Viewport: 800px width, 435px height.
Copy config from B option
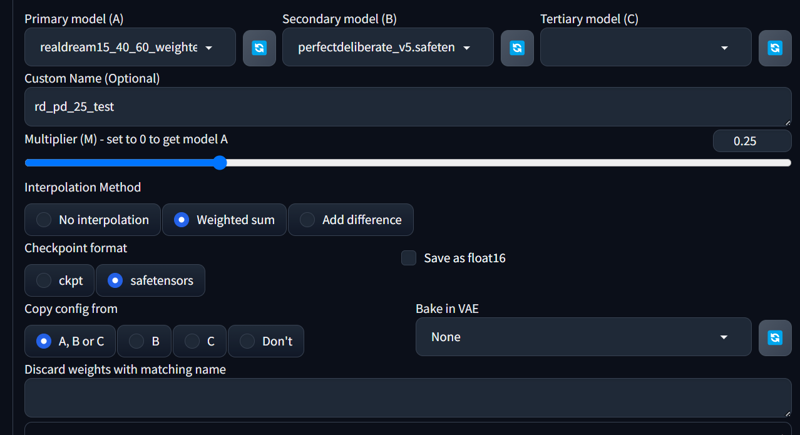(x=144, y=341)
